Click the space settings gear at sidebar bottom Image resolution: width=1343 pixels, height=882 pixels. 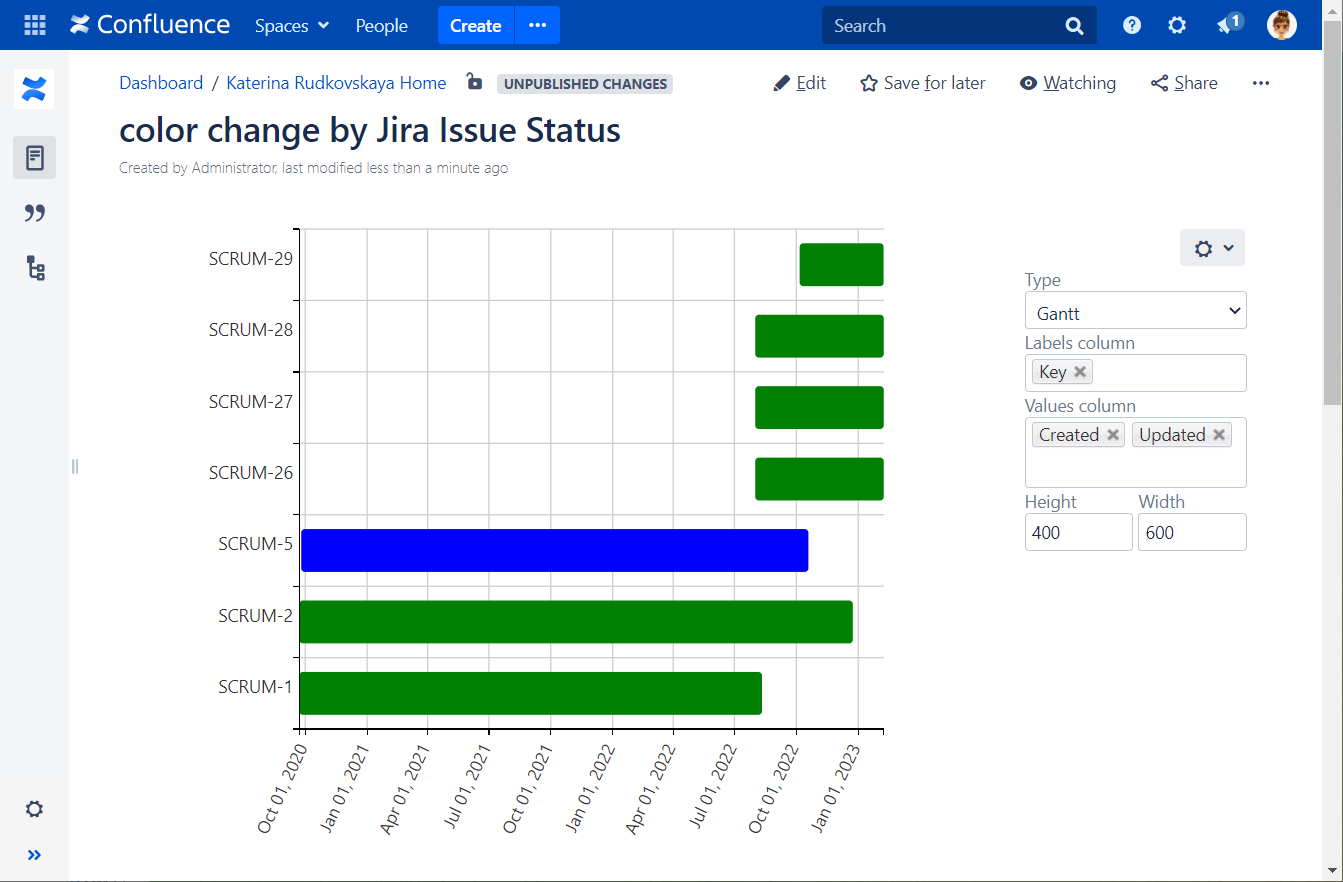[x=34, y=809]
